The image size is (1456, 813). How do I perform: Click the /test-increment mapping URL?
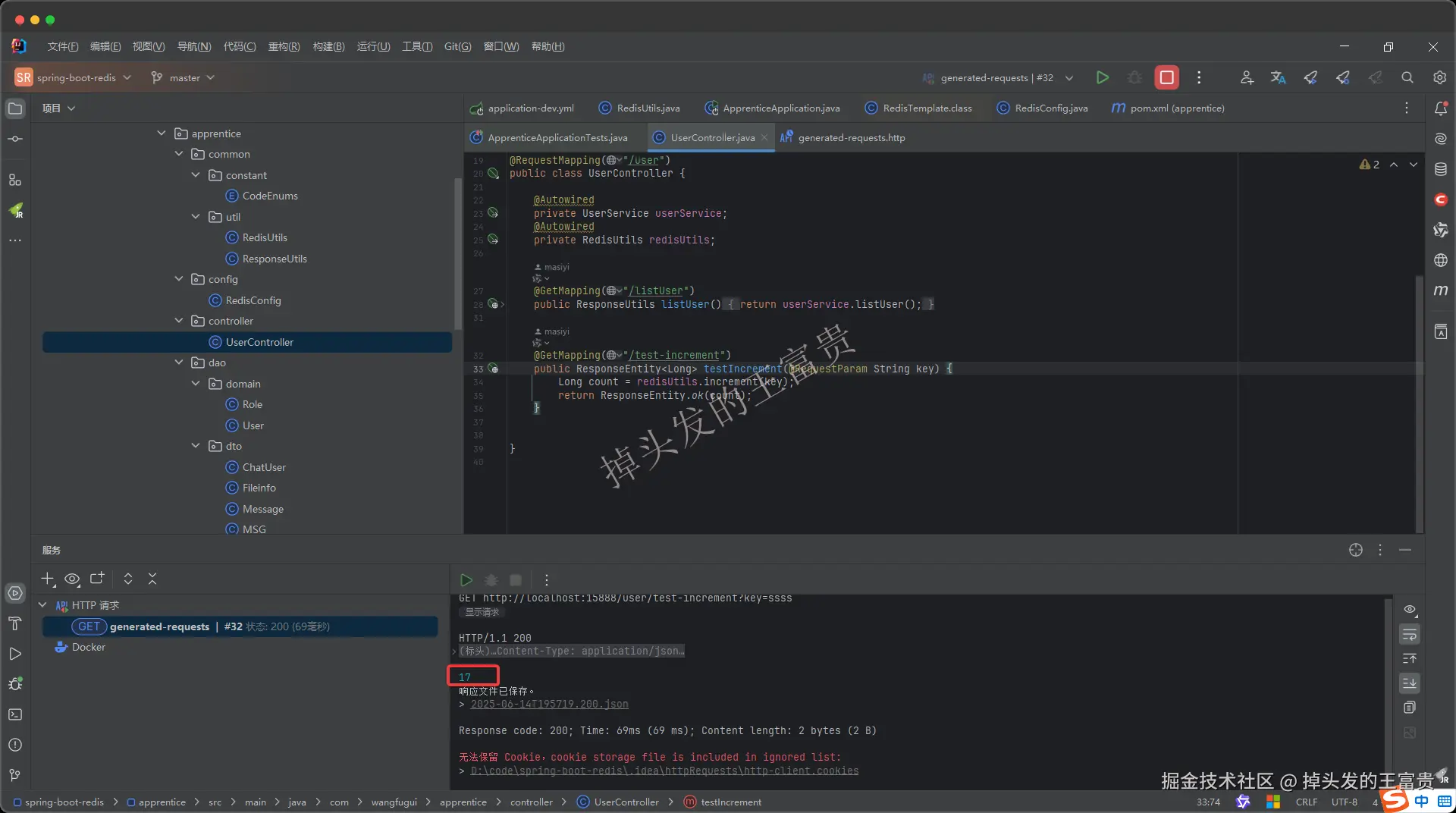point(676,356)
